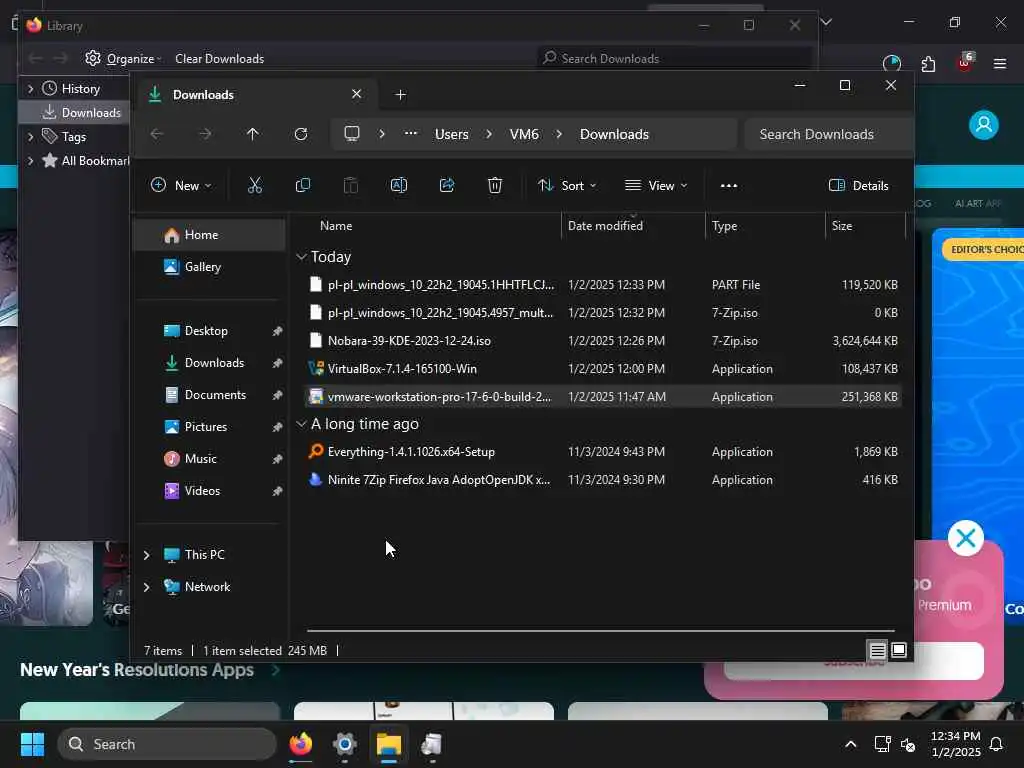The width and height of the screenshot is (1024, 768).
Task: Select Gallery in Explorer navigation pane
Action: point(209,266)
